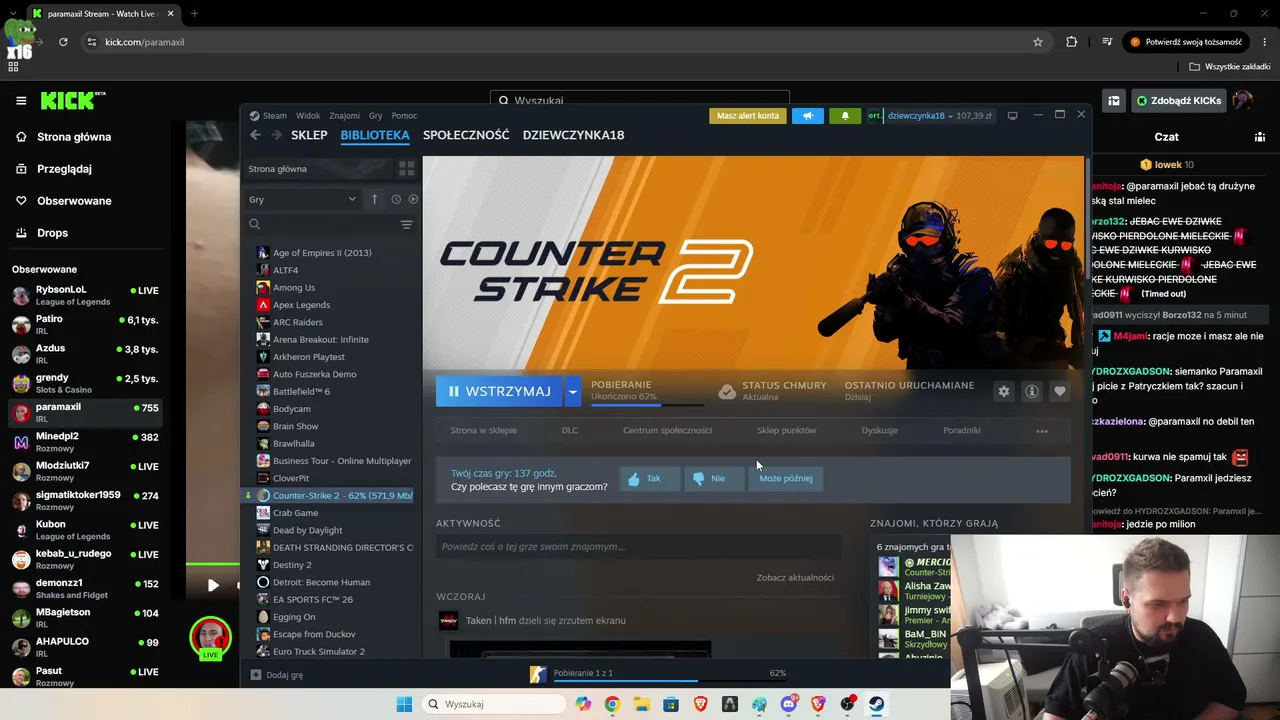Toggle library sort order arrow
Image resolution: width=1280 pixels, height=720 pixels.
[375, 199]
